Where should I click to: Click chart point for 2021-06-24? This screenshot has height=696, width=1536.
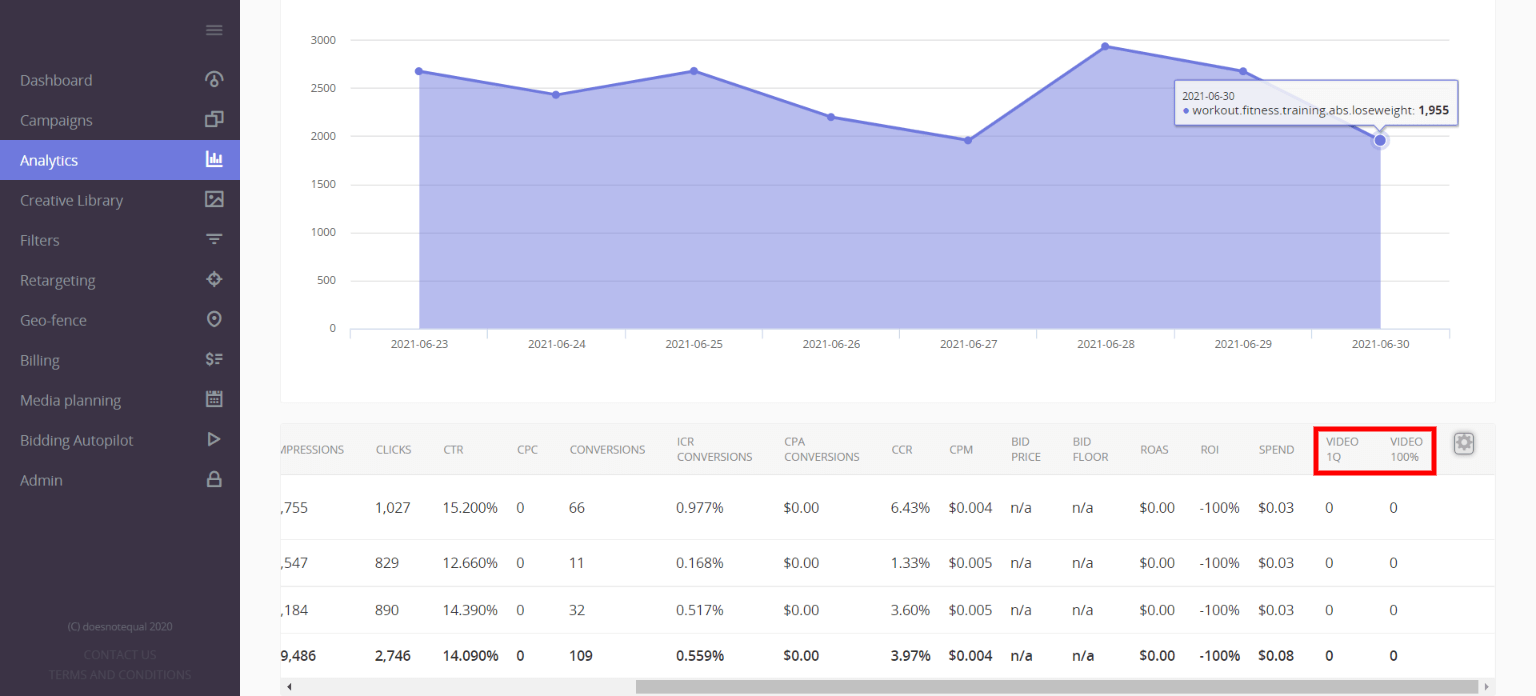556,95
